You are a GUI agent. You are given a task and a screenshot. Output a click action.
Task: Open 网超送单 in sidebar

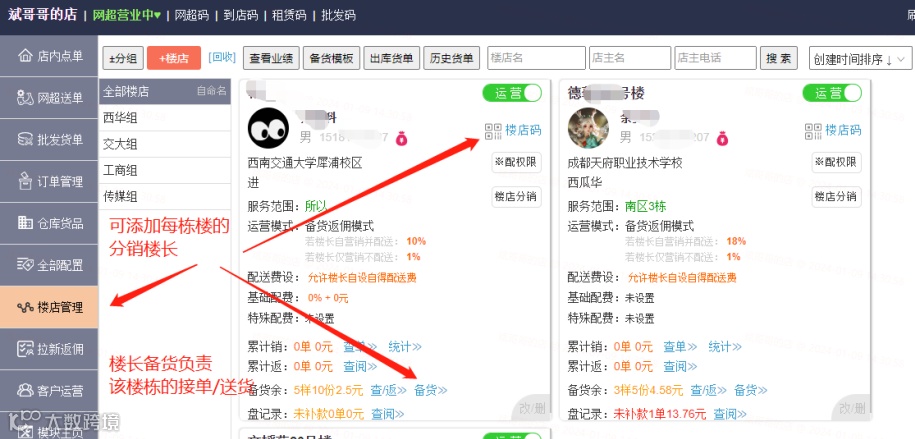pyautogui.click(x=49, y=98)
